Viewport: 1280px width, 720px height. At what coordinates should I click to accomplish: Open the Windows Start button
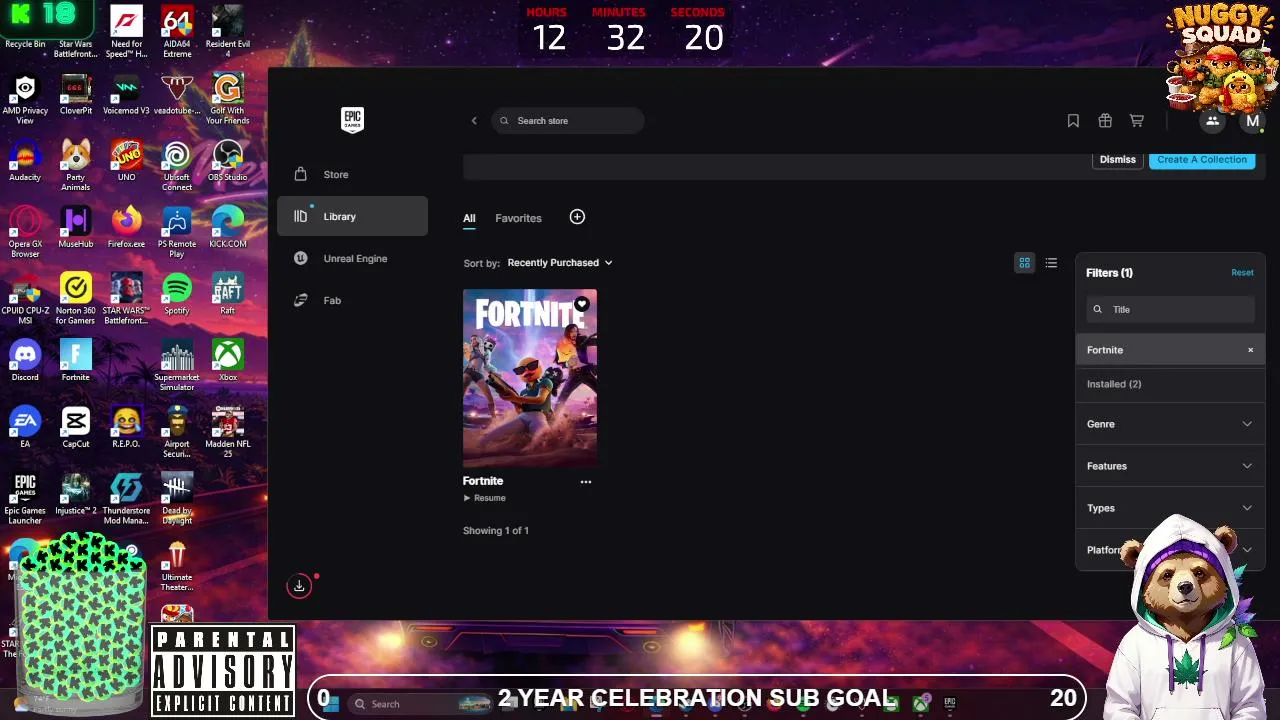point(330,704)
